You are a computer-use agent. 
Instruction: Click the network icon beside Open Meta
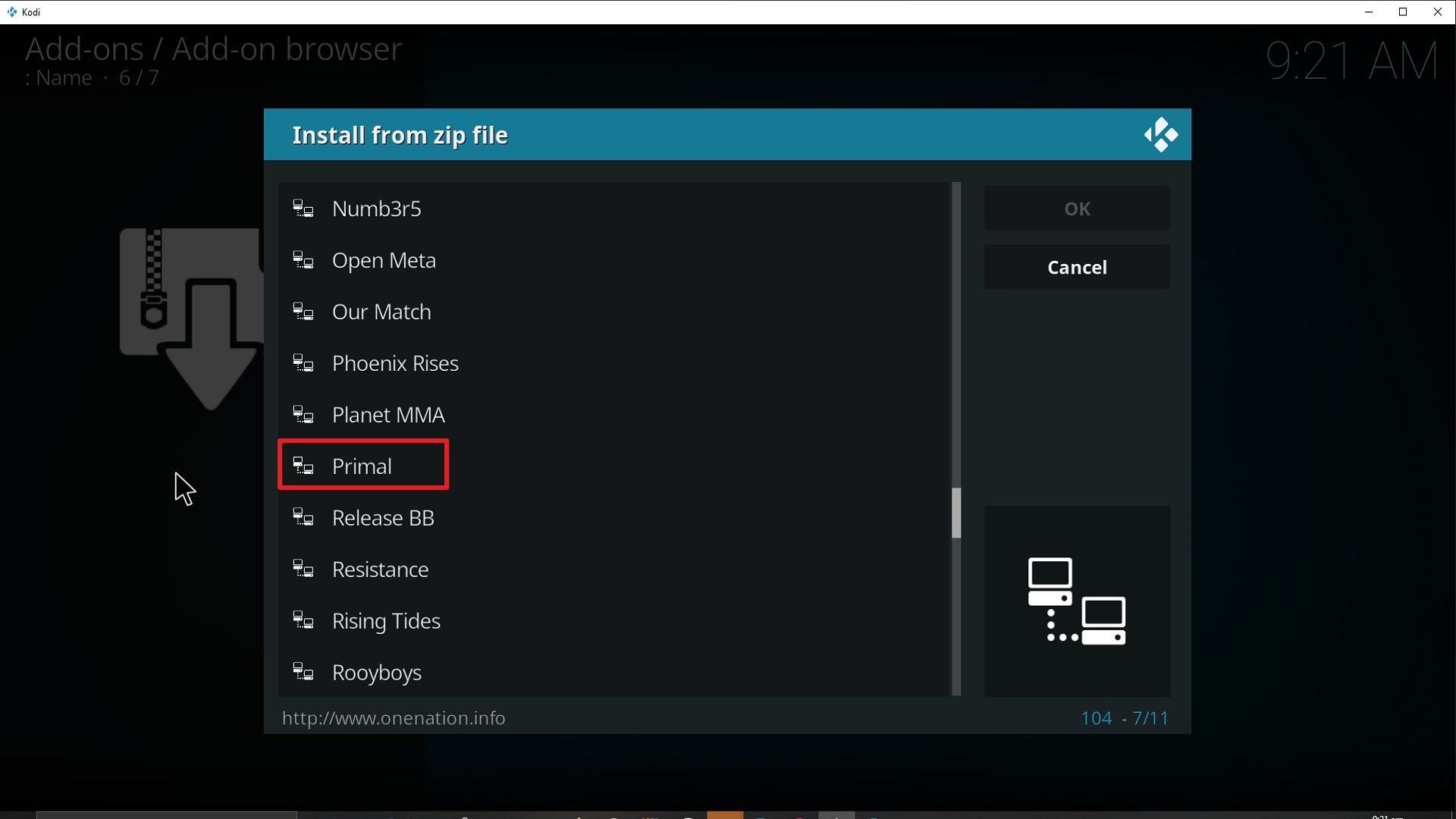[304, 260]
